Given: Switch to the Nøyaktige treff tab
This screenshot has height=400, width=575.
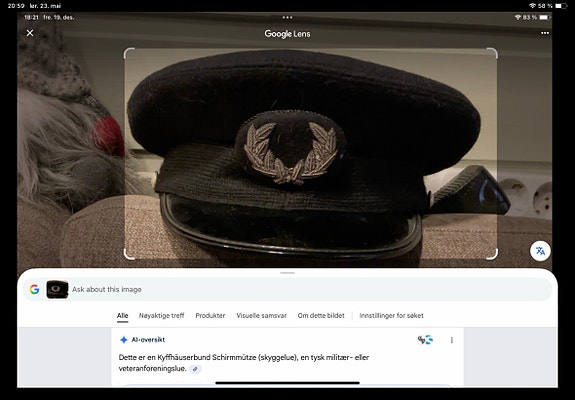Looking at the screenshot, I should (161, 316).
